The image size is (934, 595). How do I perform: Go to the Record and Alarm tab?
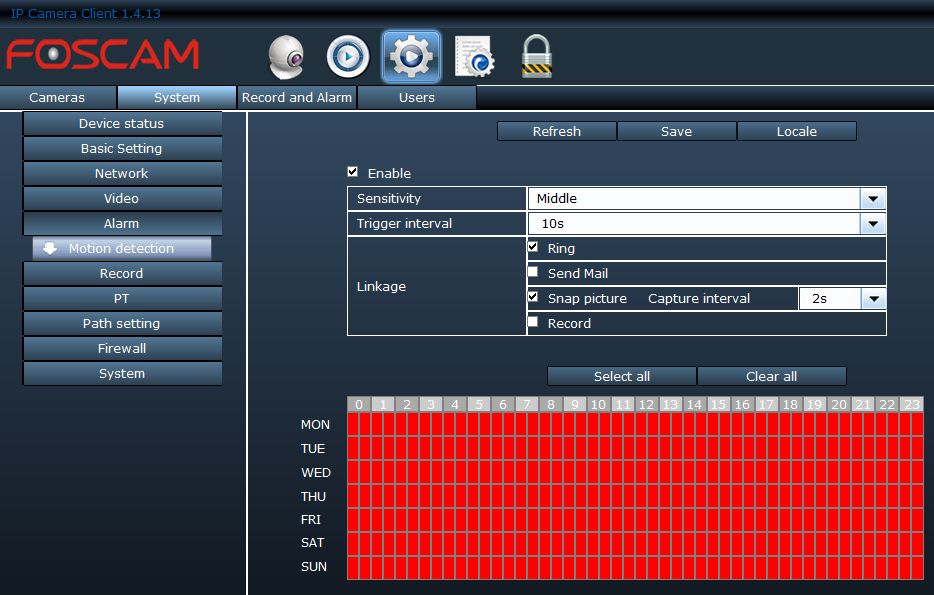297,97
